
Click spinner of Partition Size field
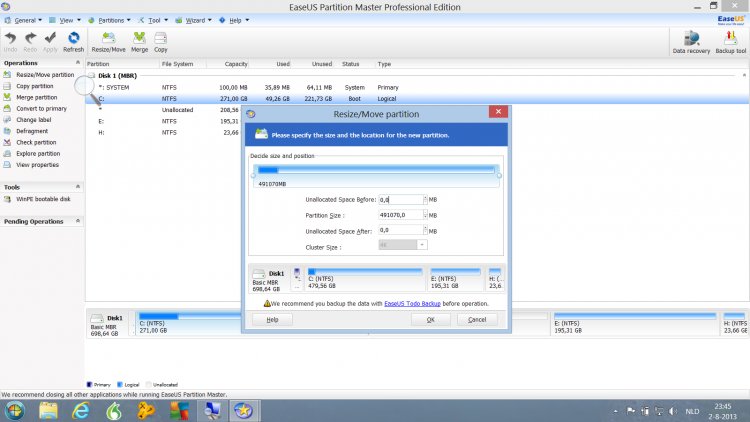(425, 215)
